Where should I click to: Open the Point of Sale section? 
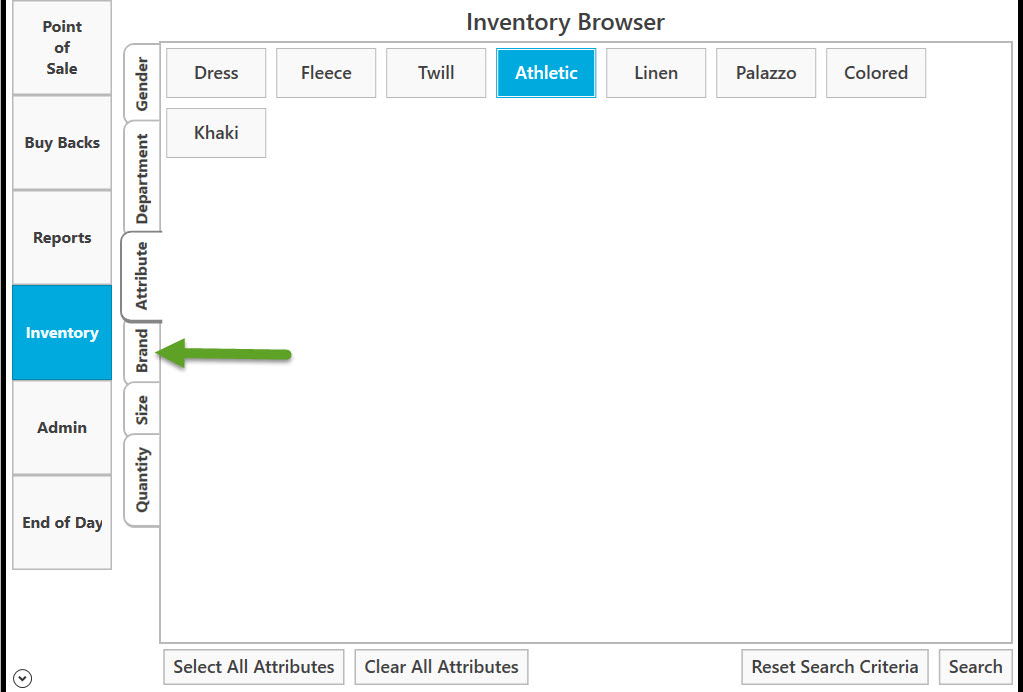pos(62,48)
